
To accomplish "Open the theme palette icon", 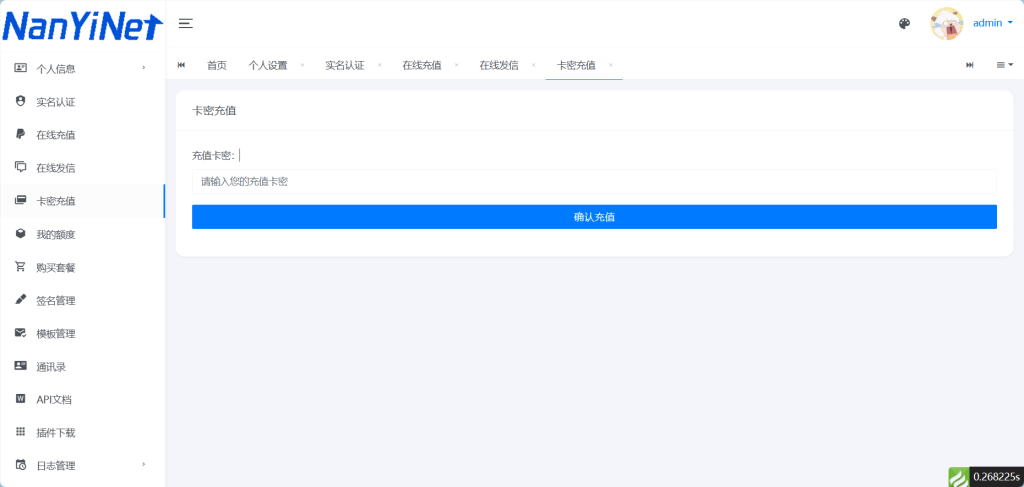I will (x=904, y=24).
